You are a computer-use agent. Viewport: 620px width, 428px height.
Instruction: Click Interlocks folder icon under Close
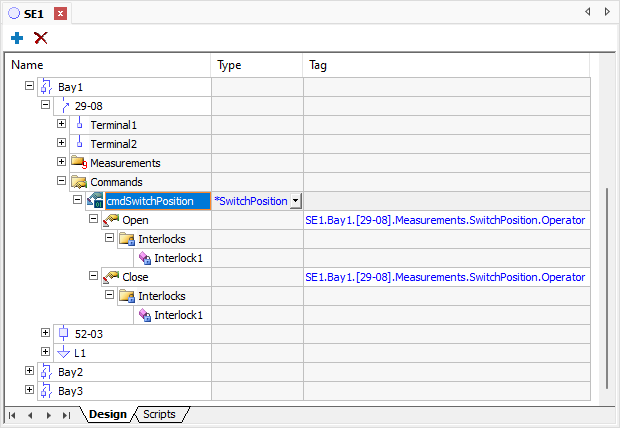pos(127,296)
